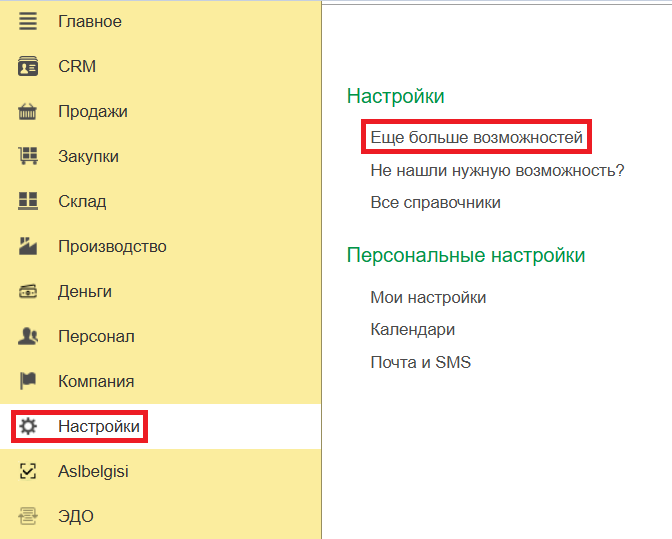The width and height of the screenshot is (672, 539).
Task: Click the people icon for Персонал
Action: pyautogui.click(x=28, y=337)
